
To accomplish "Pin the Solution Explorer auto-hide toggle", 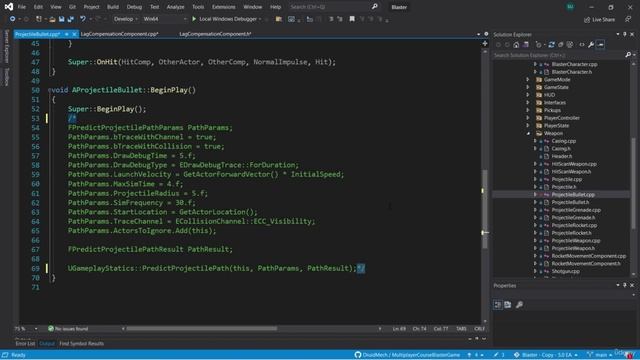I will 624,34.
